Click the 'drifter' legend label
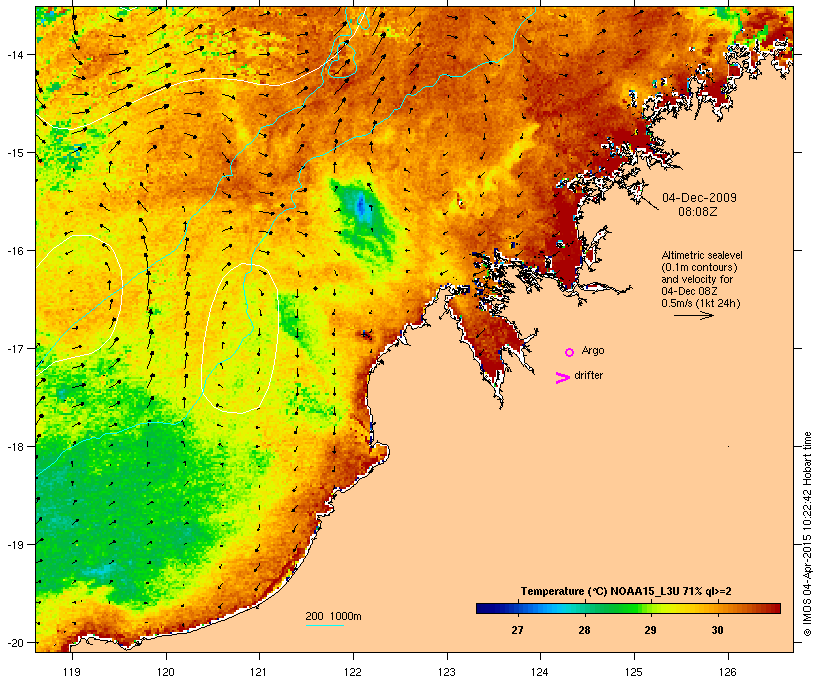Viewport: 820px width, 680px height. tap(588, 375)
